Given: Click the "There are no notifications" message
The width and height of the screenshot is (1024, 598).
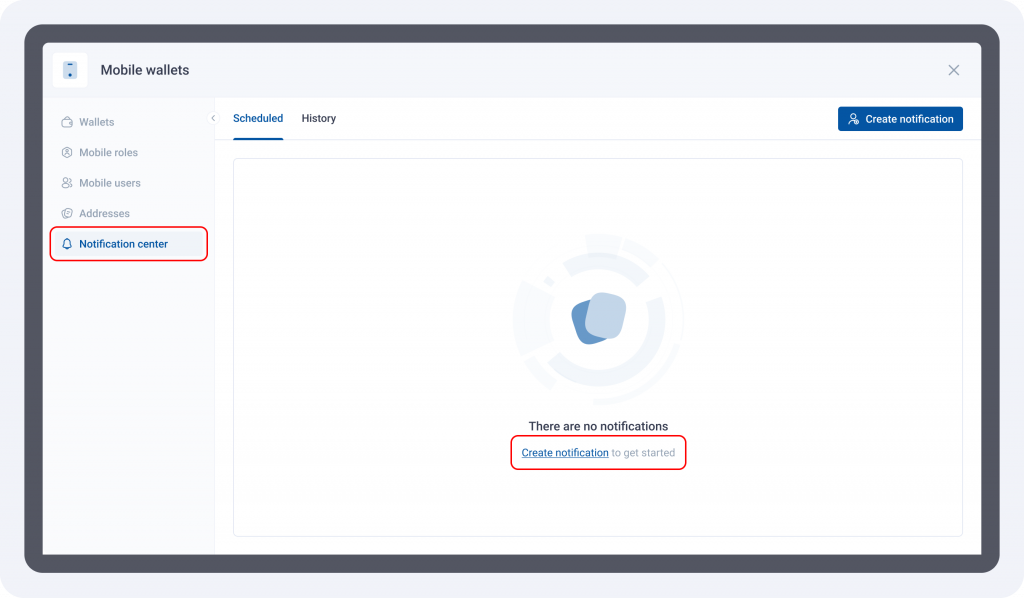Looking at the screenshot, I should click(x=598, y=427).
